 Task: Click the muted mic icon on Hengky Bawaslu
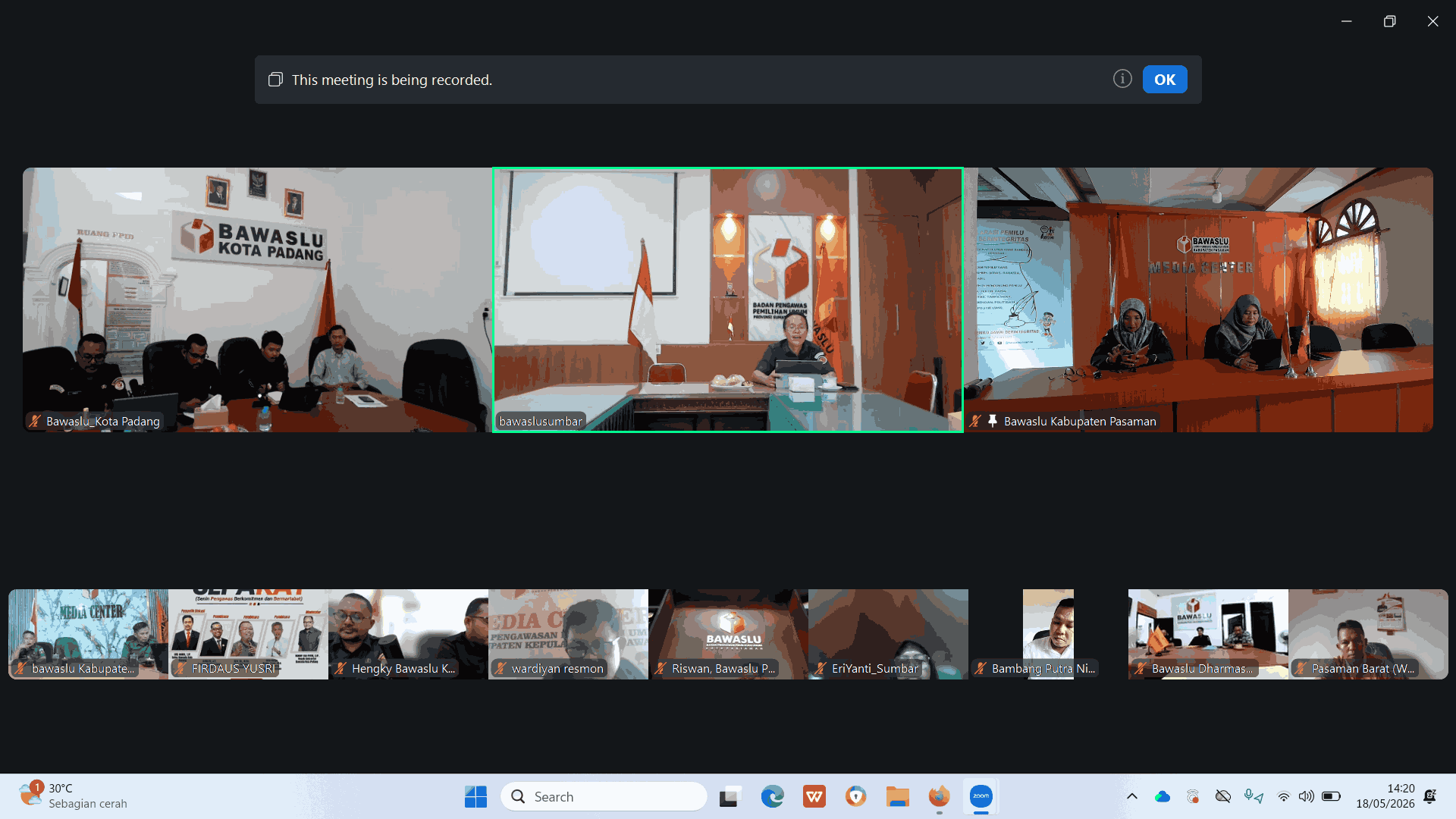340,668
